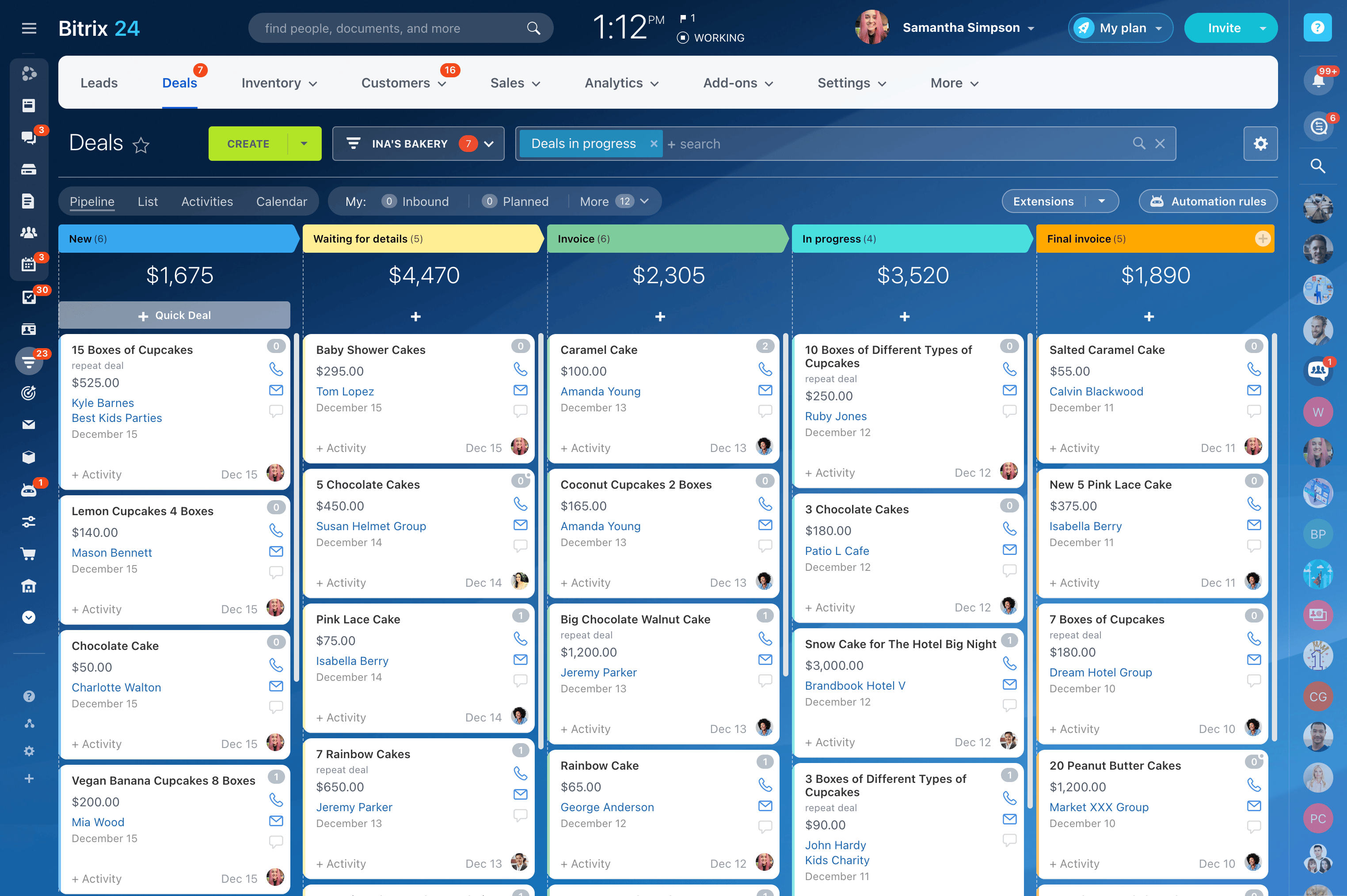
Task: Open the hamburger menu at top left
Action: coord(29,28)
